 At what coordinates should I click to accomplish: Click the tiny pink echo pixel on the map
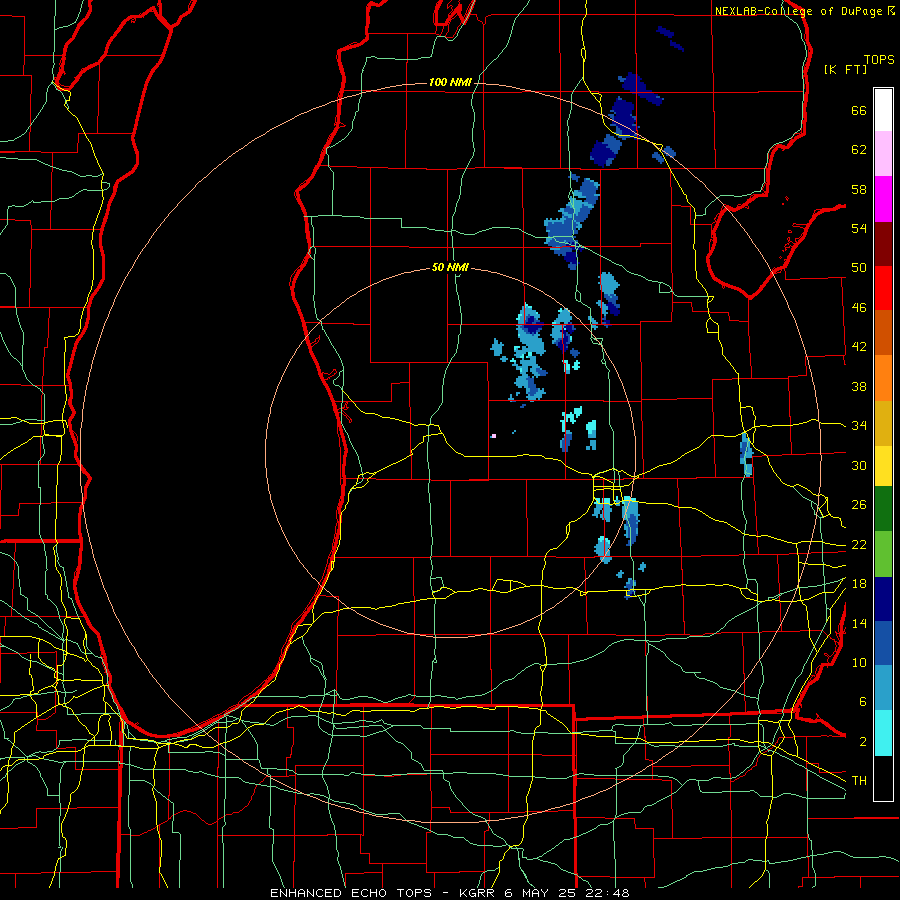pyautogui.click(x=493, y=436)
